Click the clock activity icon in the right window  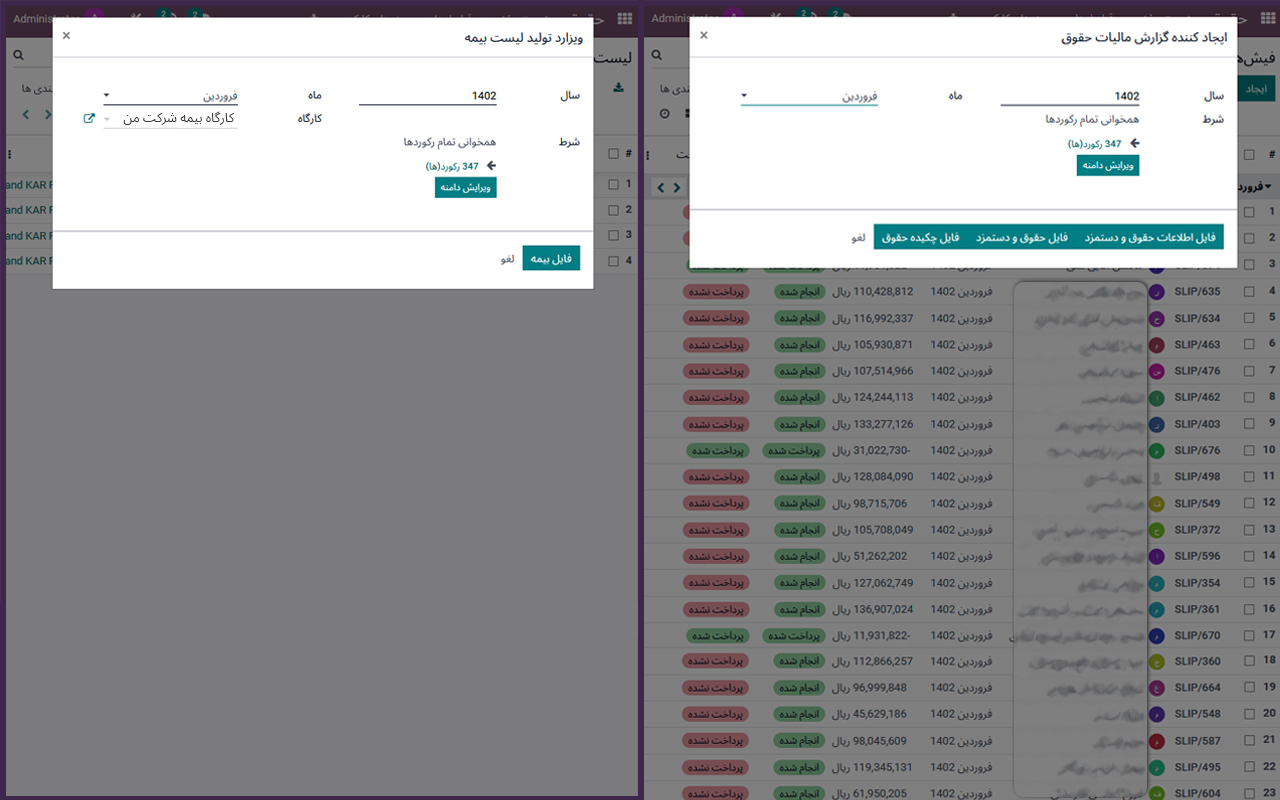click(665, 114)
